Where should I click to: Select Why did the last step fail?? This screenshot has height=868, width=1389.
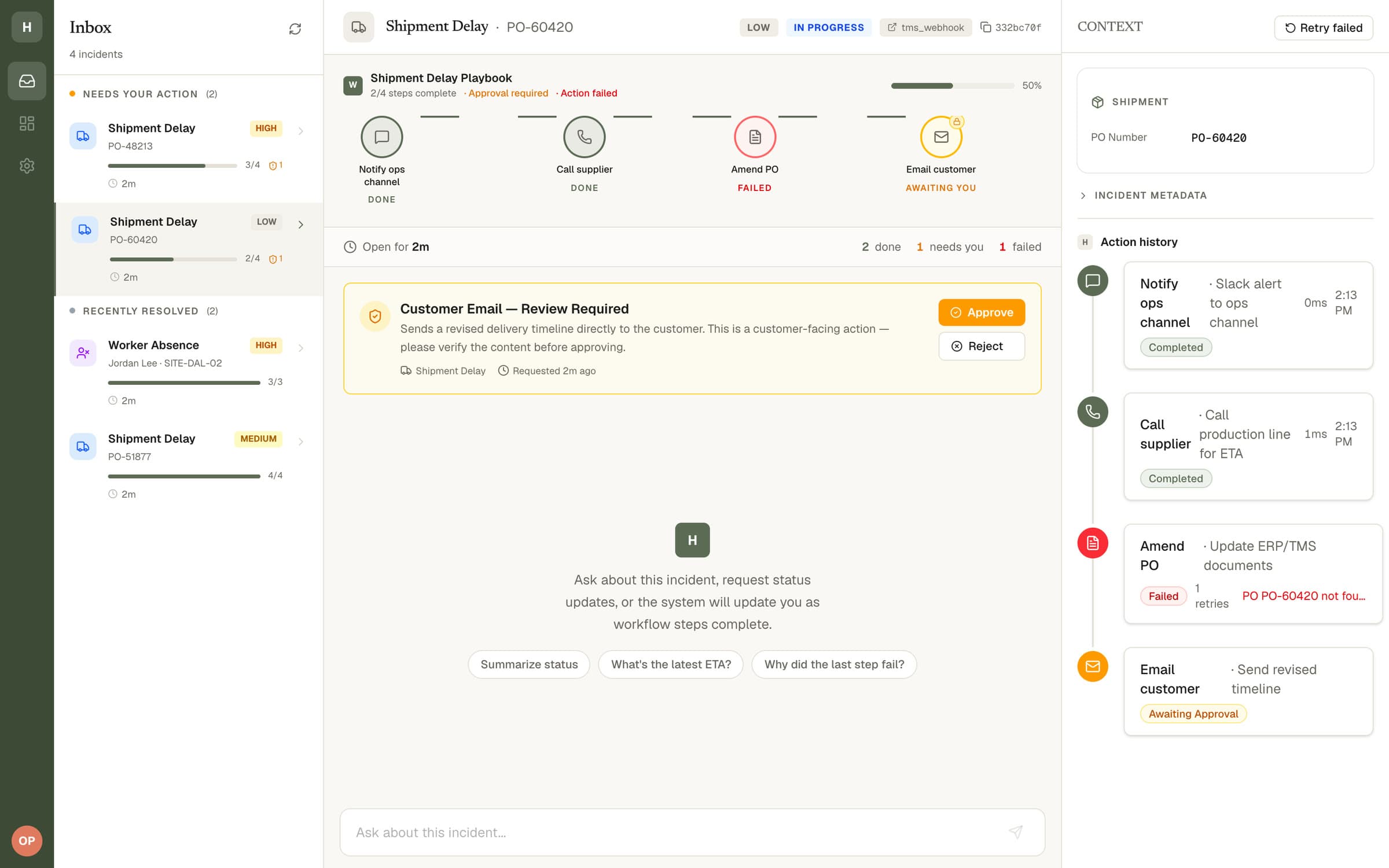pos(834,664)
